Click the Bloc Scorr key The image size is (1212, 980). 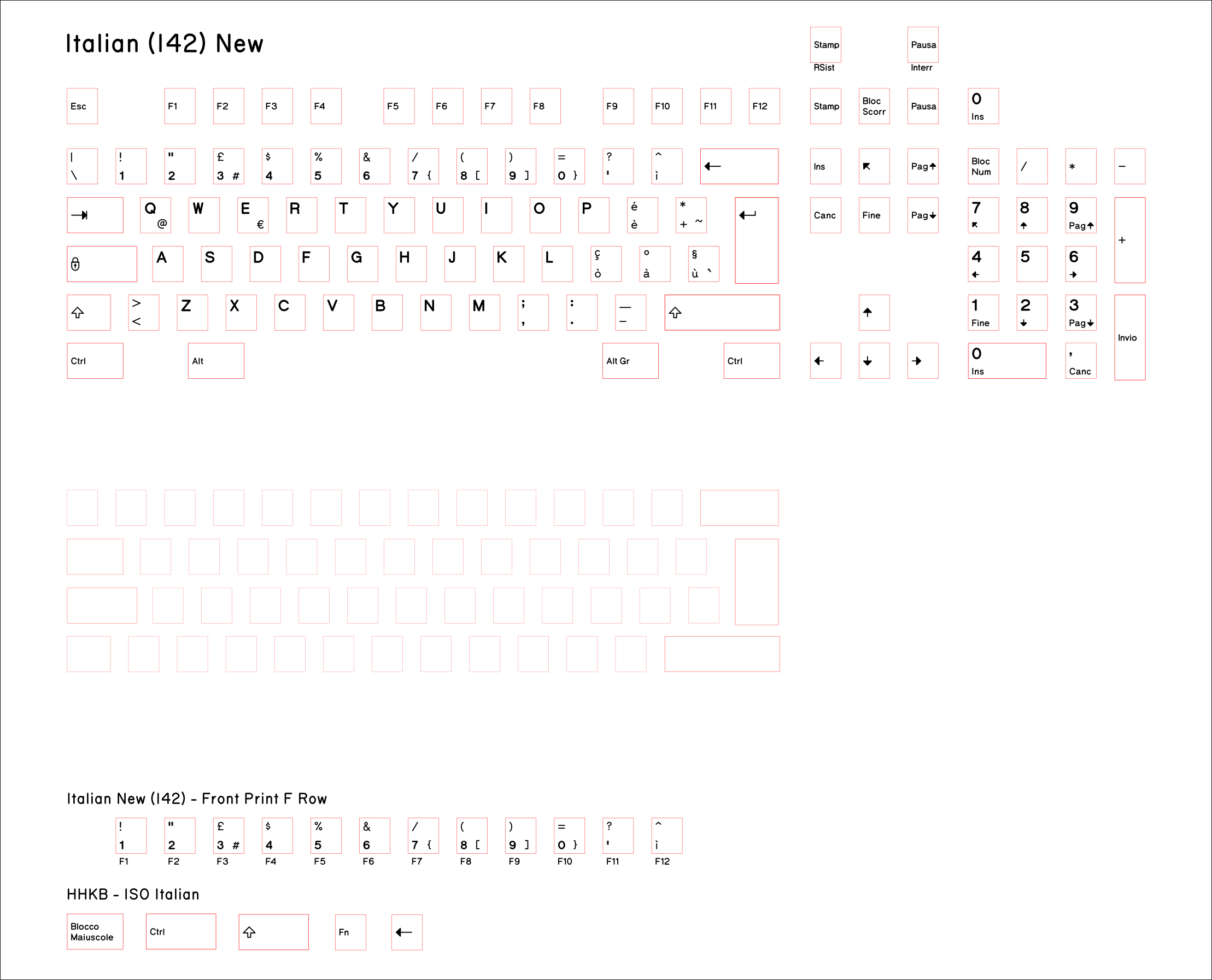[x=874, y=106]
